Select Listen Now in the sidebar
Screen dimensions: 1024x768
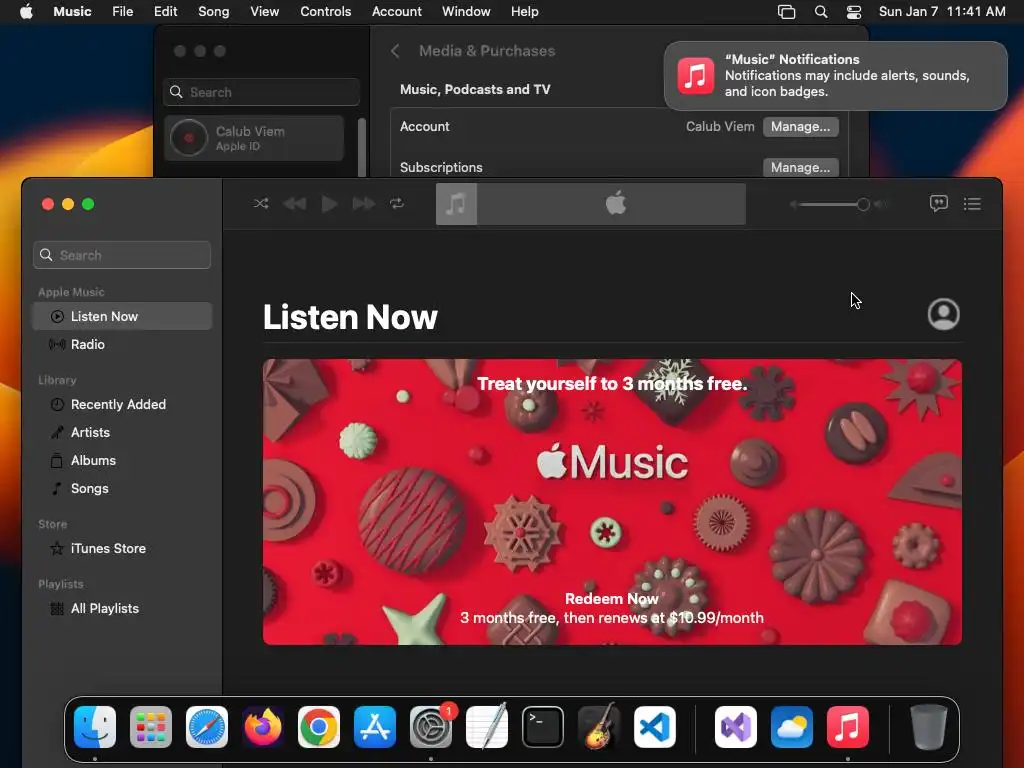click(x=122, y=316)
